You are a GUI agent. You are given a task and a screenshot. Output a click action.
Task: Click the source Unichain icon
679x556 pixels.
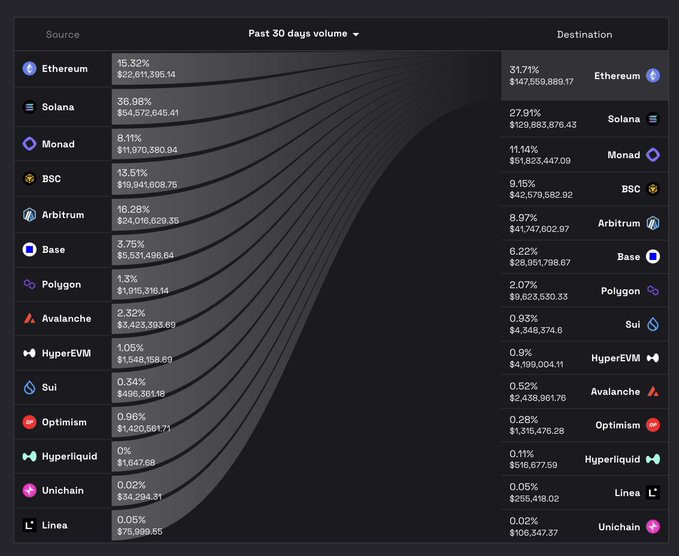(x=29, y=490)
